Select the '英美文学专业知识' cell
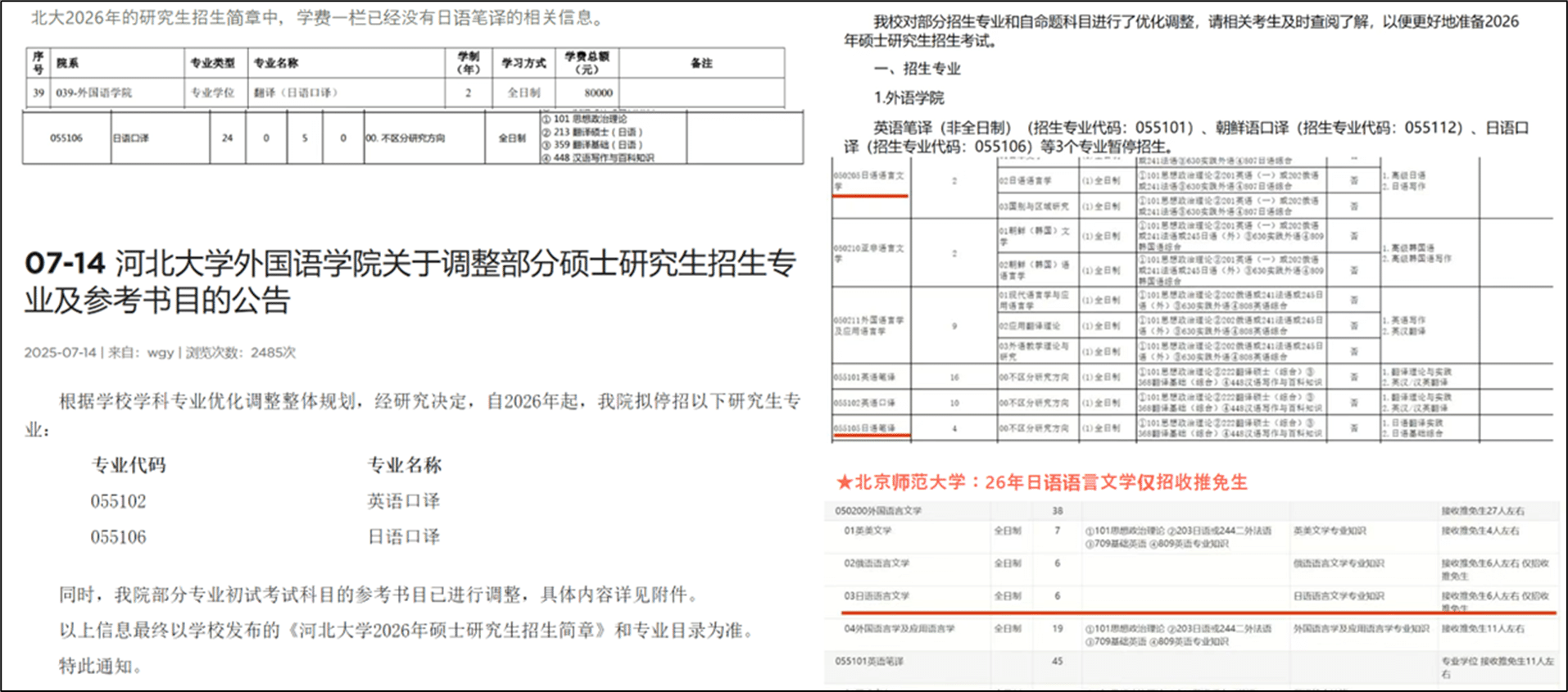The image size is (1568, 692). coord(1330,531)
